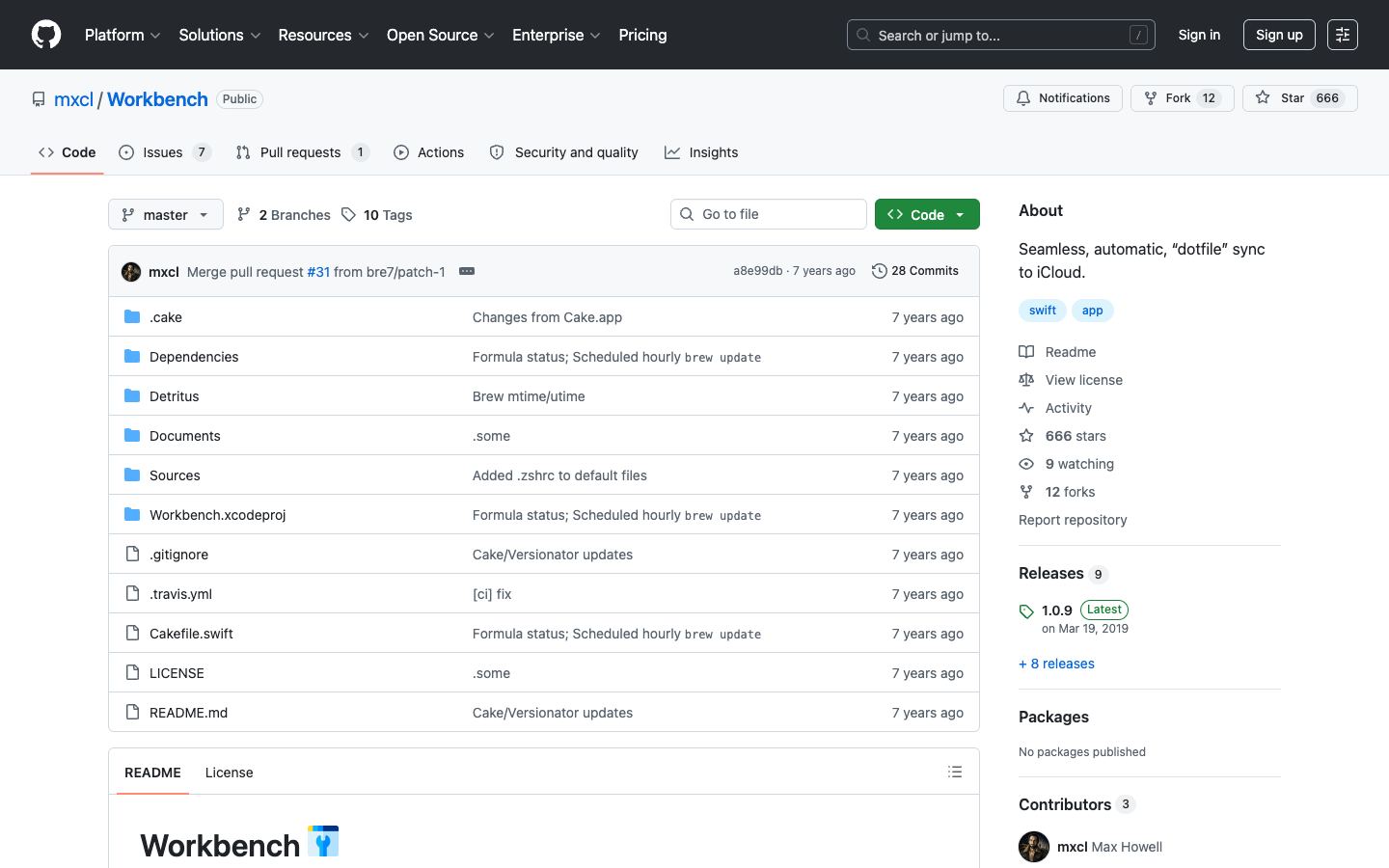Click the Cakefile.swift file icon
1389x868 pixels.
[132, 634]
